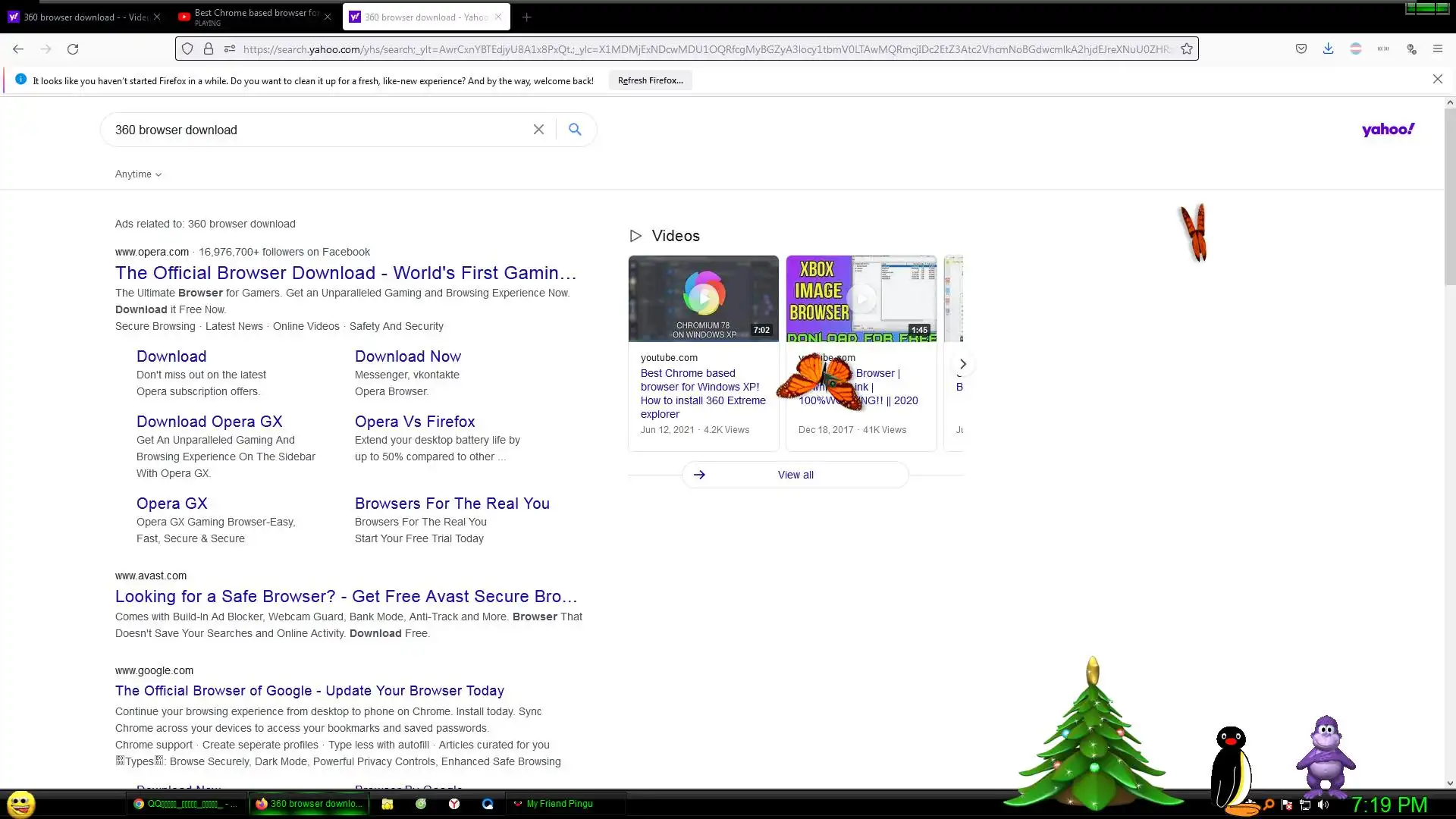Open Firefox hamburger application menu
The image size is (1456, 819).
1437,49
